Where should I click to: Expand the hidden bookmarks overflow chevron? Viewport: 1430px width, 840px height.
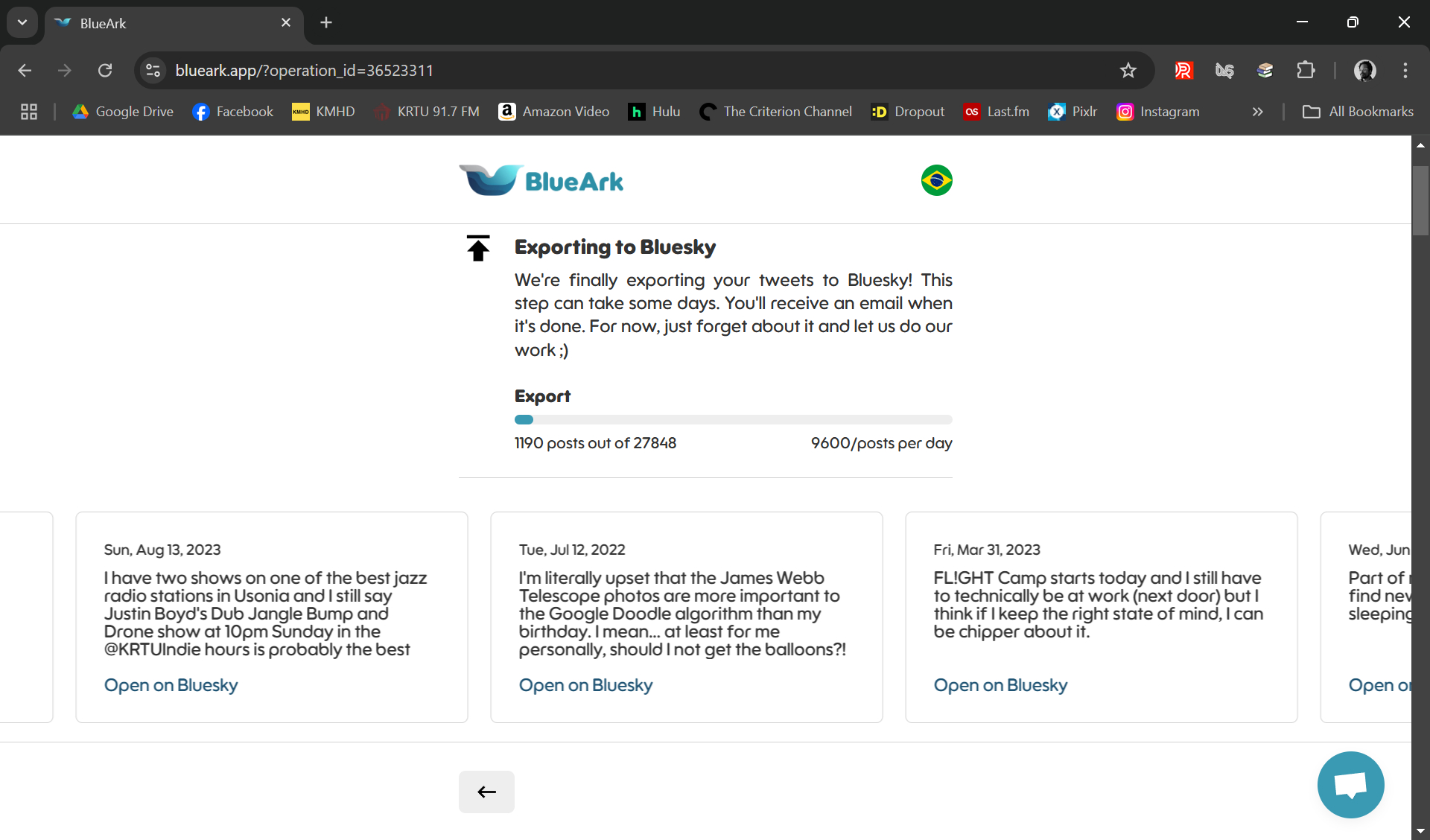pyautogui.click(x=1257, y=112)
